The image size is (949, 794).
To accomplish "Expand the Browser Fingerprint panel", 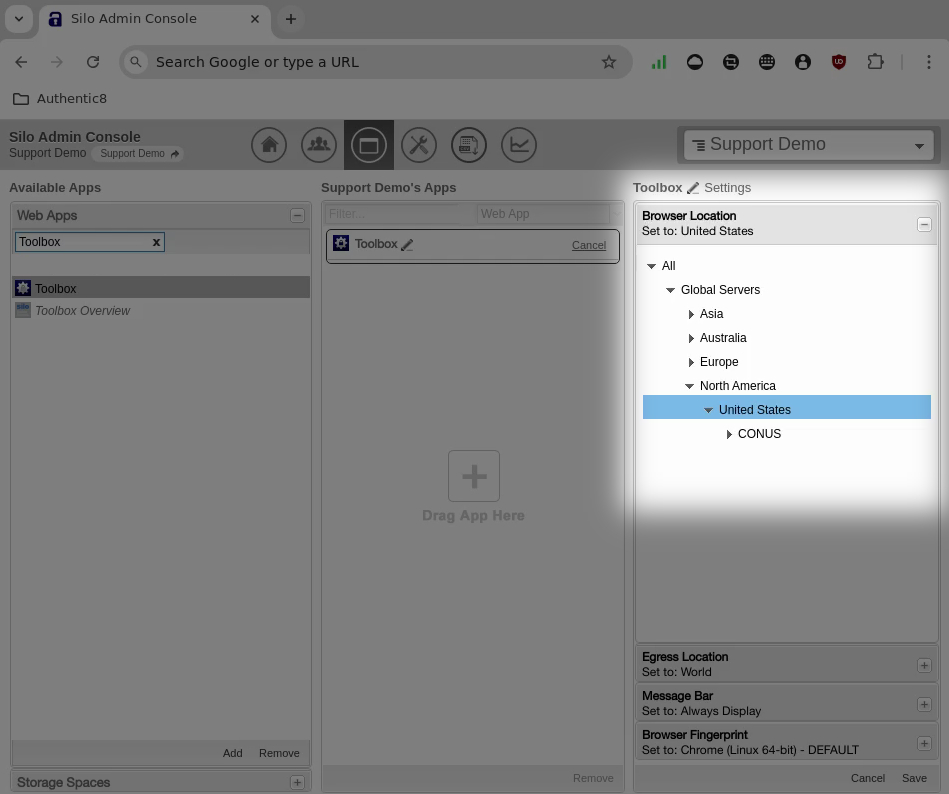I will pos(924,743).
